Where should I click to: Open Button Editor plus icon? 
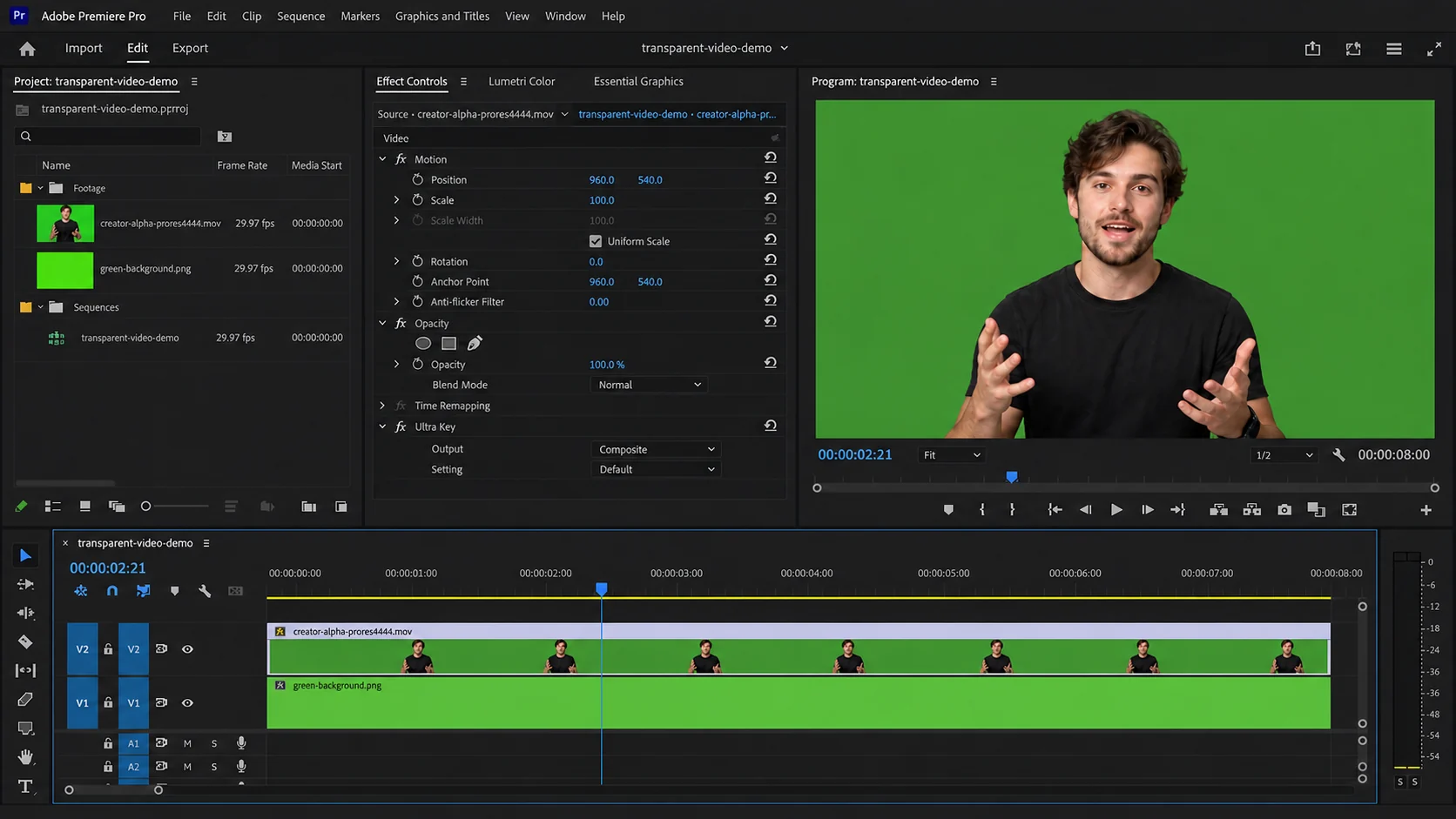pos(1426,510)
